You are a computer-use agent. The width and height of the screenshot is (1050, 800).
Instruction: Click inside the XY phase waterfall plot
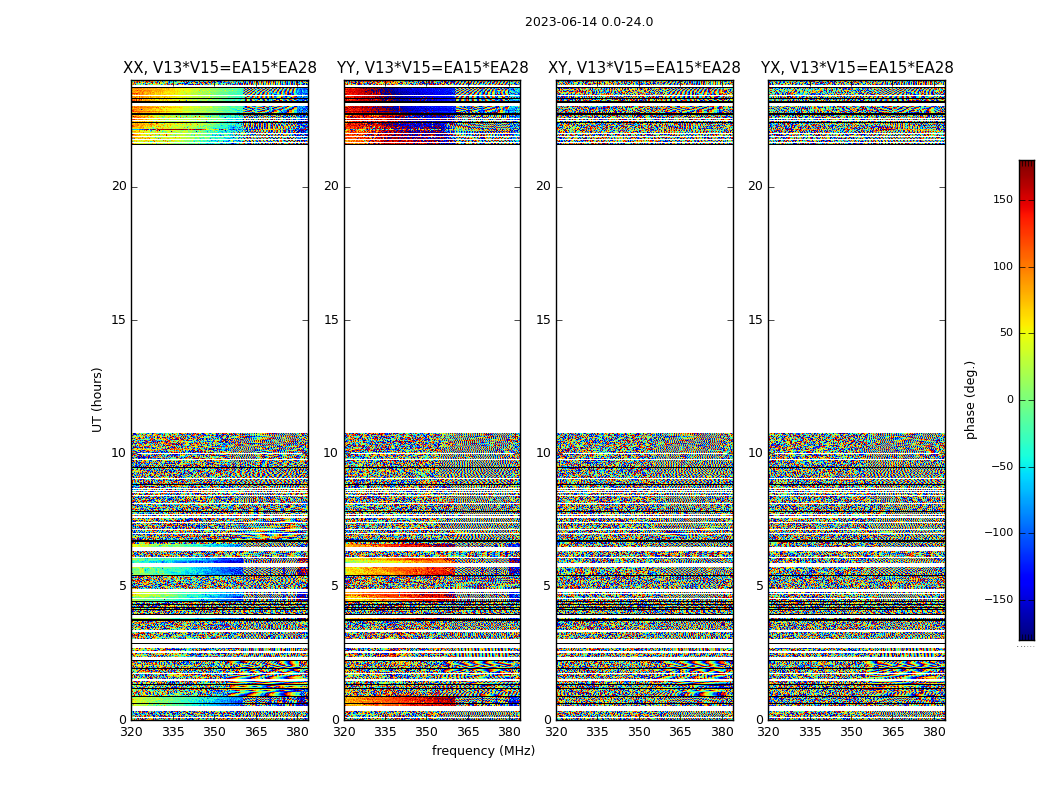[645, 400]
